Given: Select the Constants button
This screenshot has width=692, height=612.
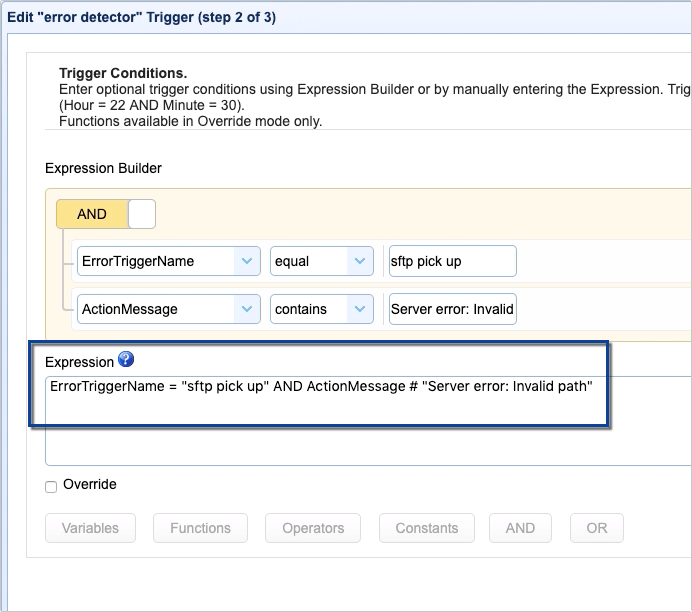Looking at the screenshot, I should (426, 528).
